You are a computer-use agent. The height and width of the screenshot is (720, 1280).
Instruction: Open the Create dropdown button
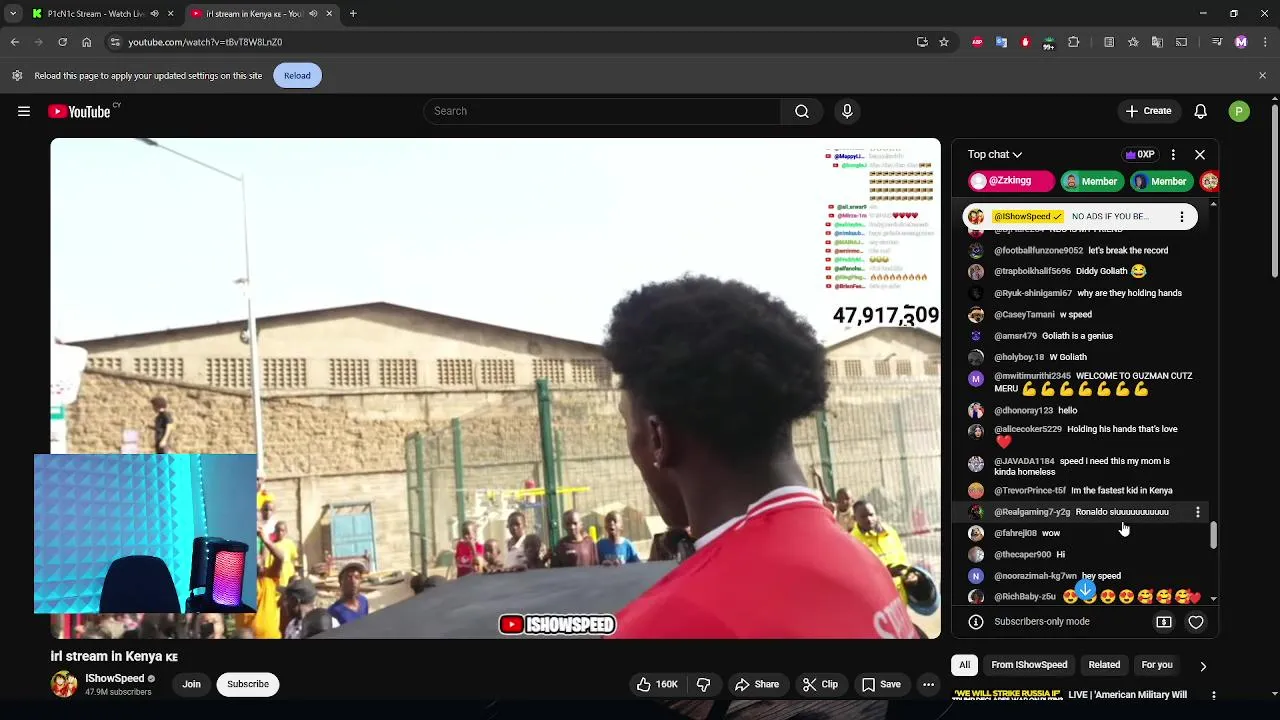coord(1148,111)
